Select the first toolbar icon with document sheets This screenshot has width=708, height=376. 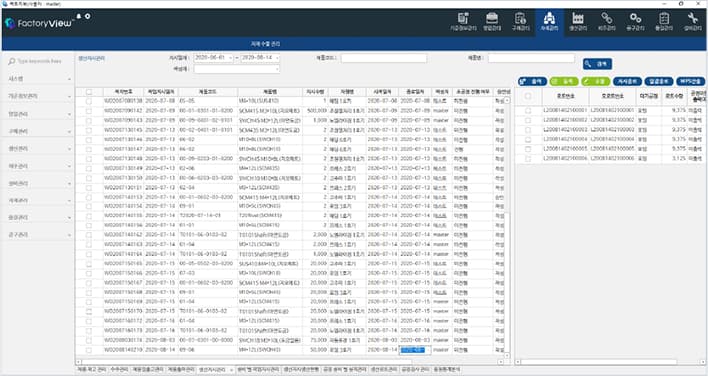pos(463,21)
